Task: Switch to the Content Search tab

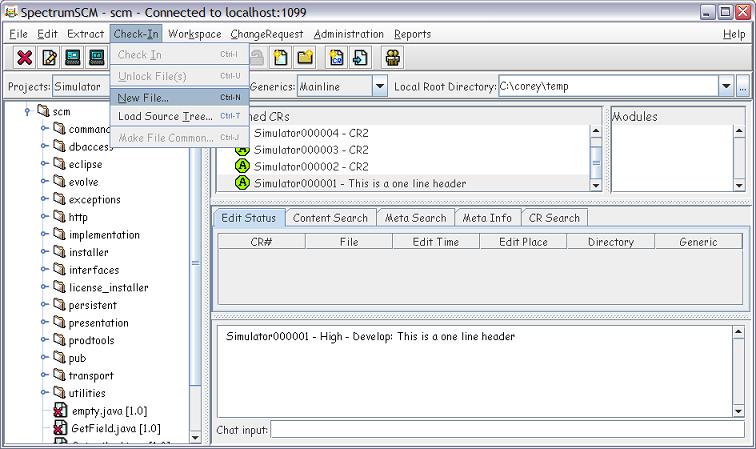Action: tap(330, 218)
